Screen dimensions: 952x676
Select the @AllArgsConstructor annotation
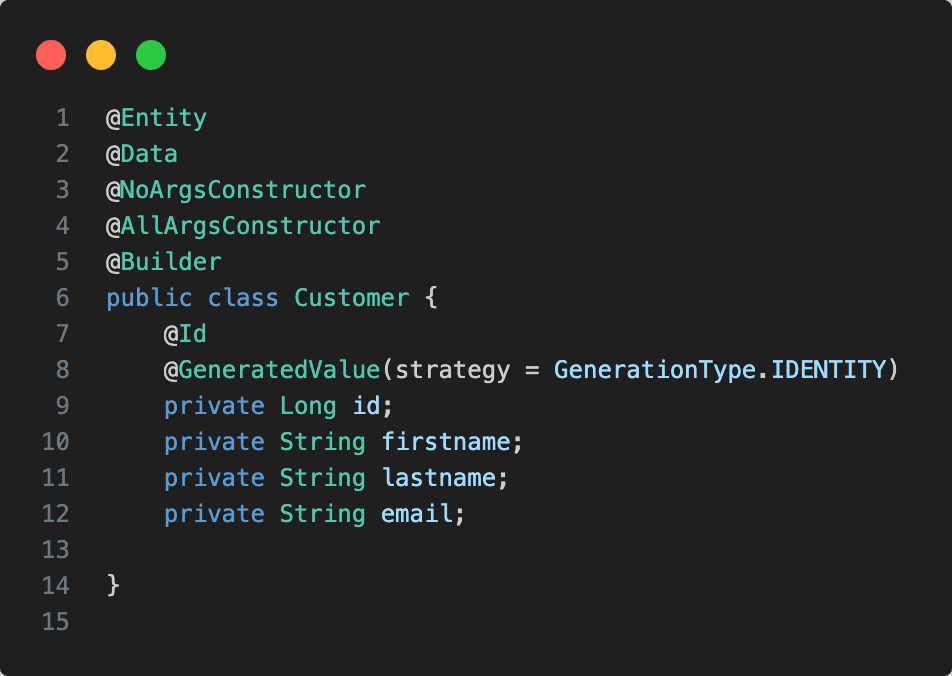click(x=243, y=226)
